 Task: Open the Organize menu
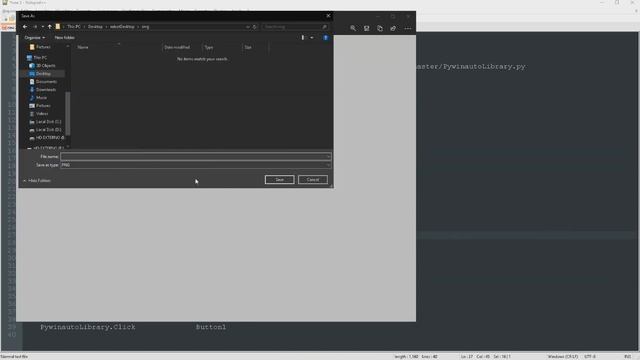click(x=34, y=38)
